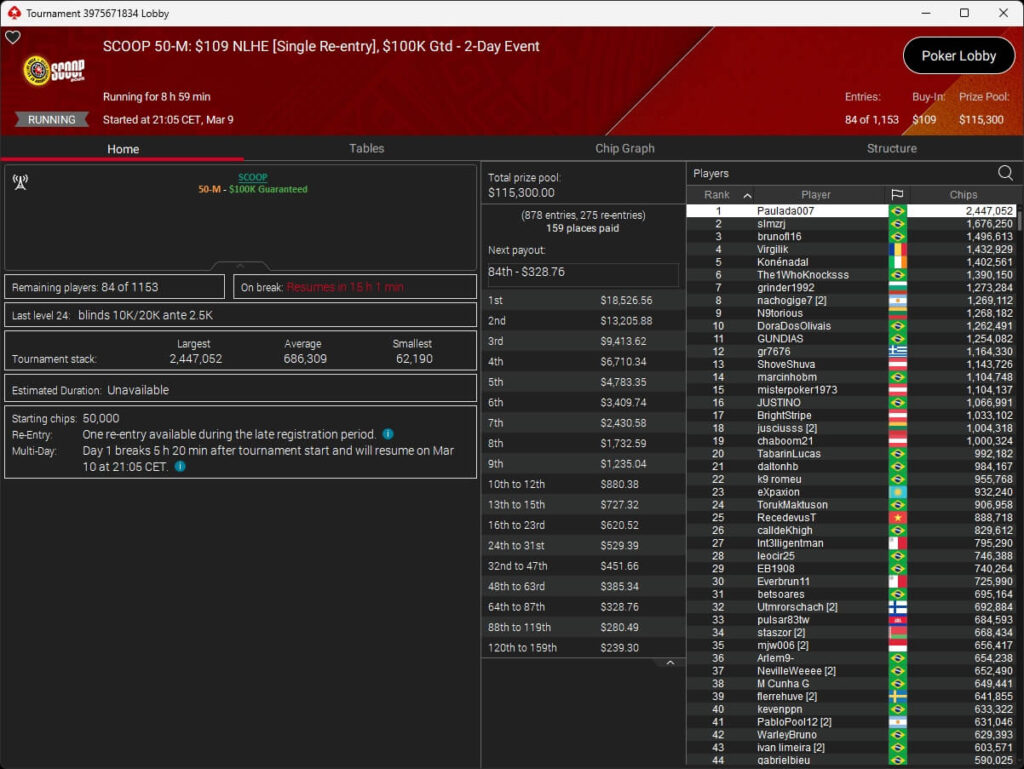
Task: Click the player search magnifier icon
Action: coord(1005,173)
